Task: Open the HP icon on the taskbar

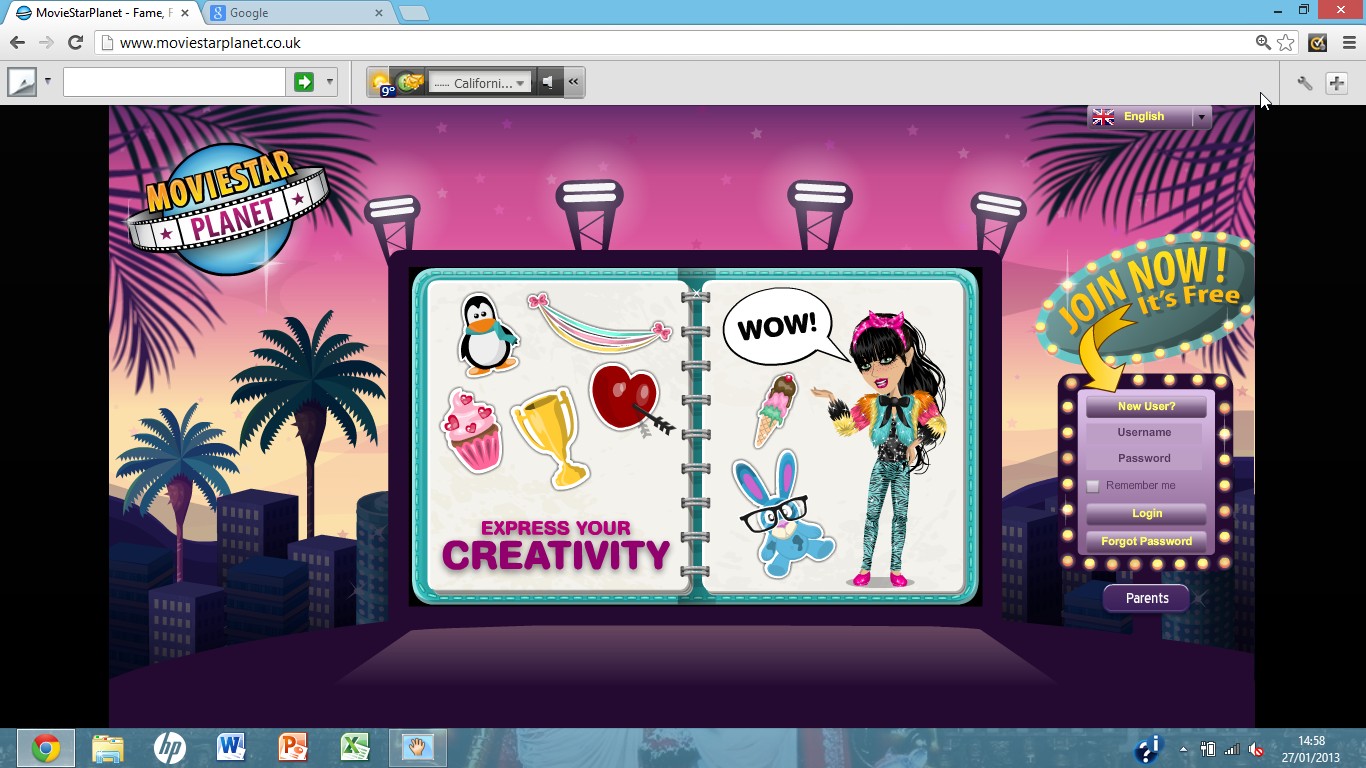Action: (x=169, y=748)
